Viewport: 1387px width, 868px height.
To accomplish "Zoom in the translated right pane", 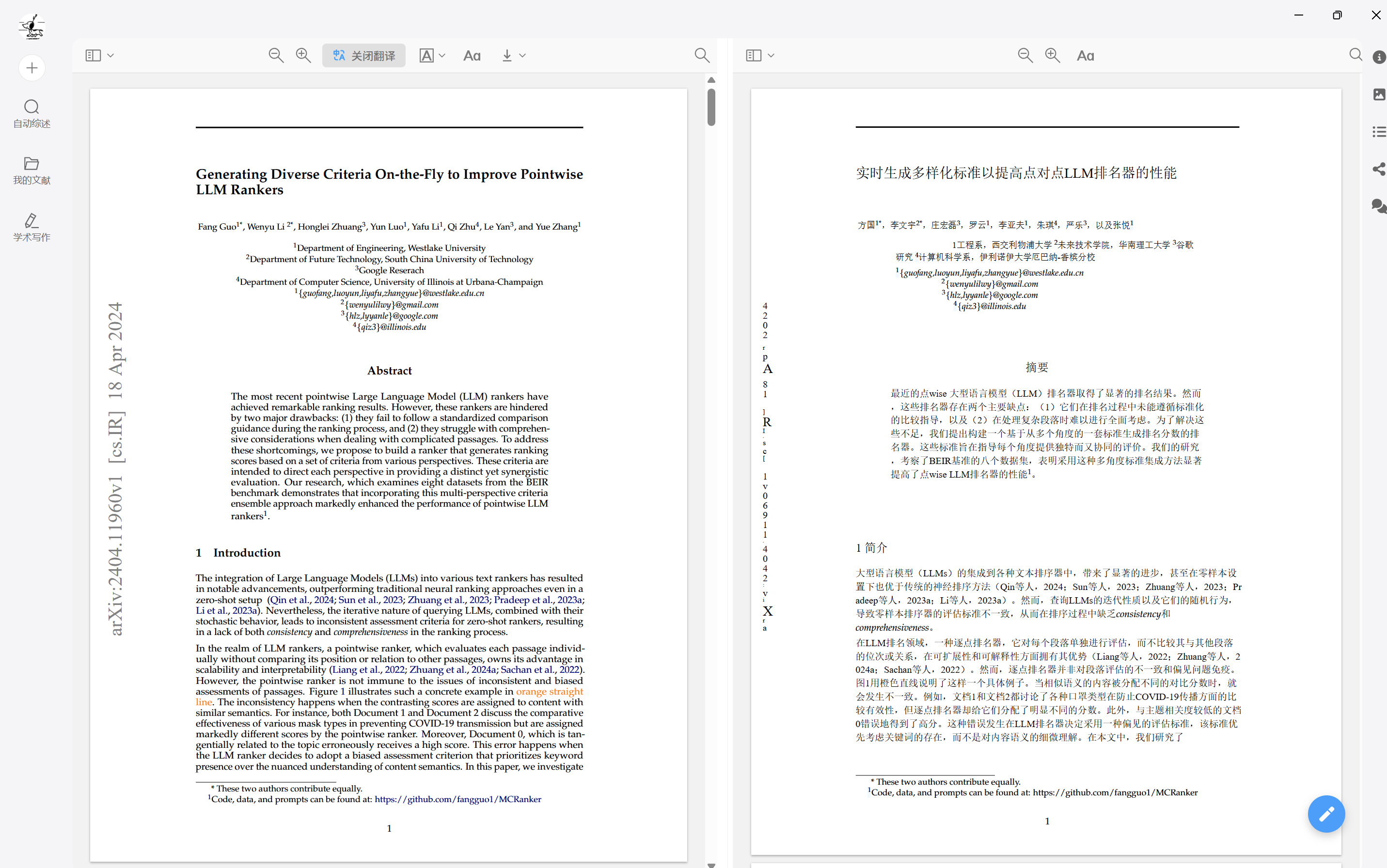I will tap(1052, 56).
